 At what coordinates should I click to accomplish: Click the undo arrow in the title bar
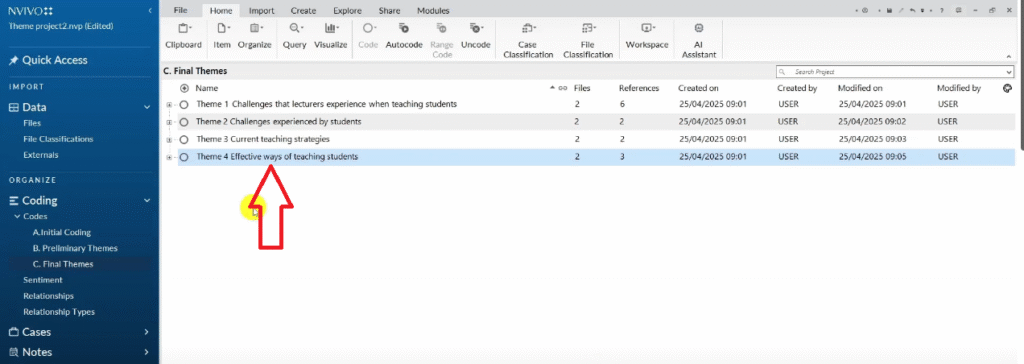click(x=912, y=10)
